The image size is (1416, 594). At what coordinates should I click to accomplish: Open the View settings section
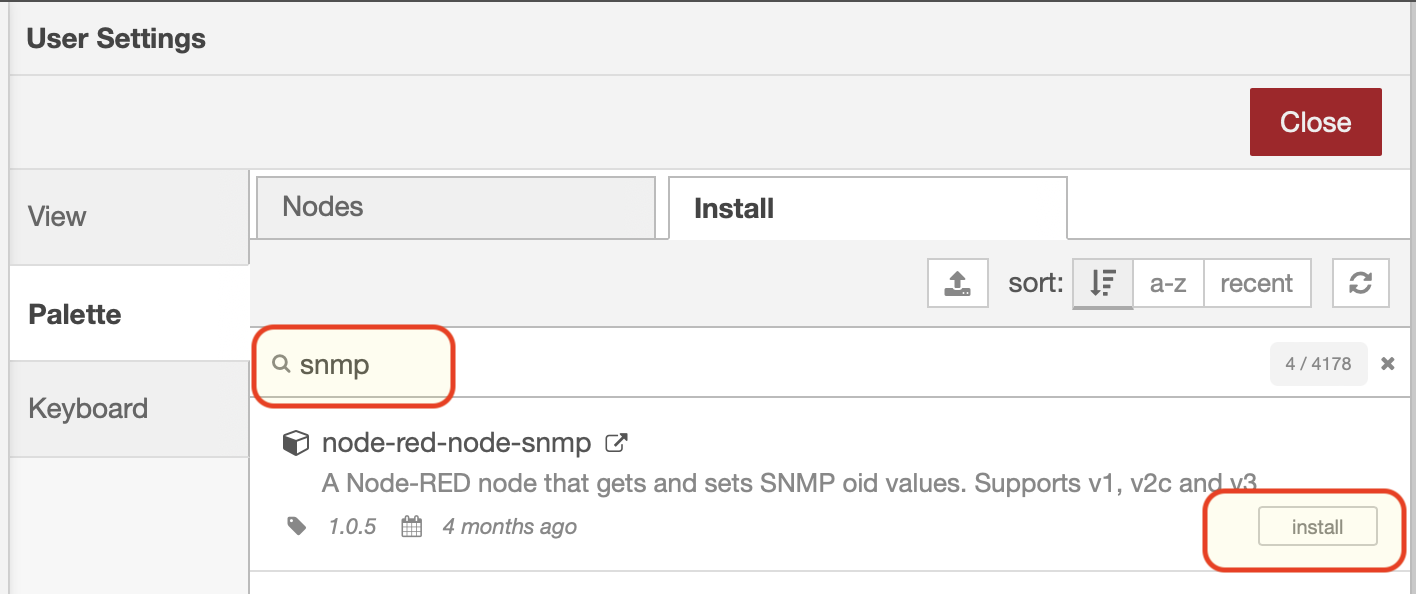pos(129,217)
